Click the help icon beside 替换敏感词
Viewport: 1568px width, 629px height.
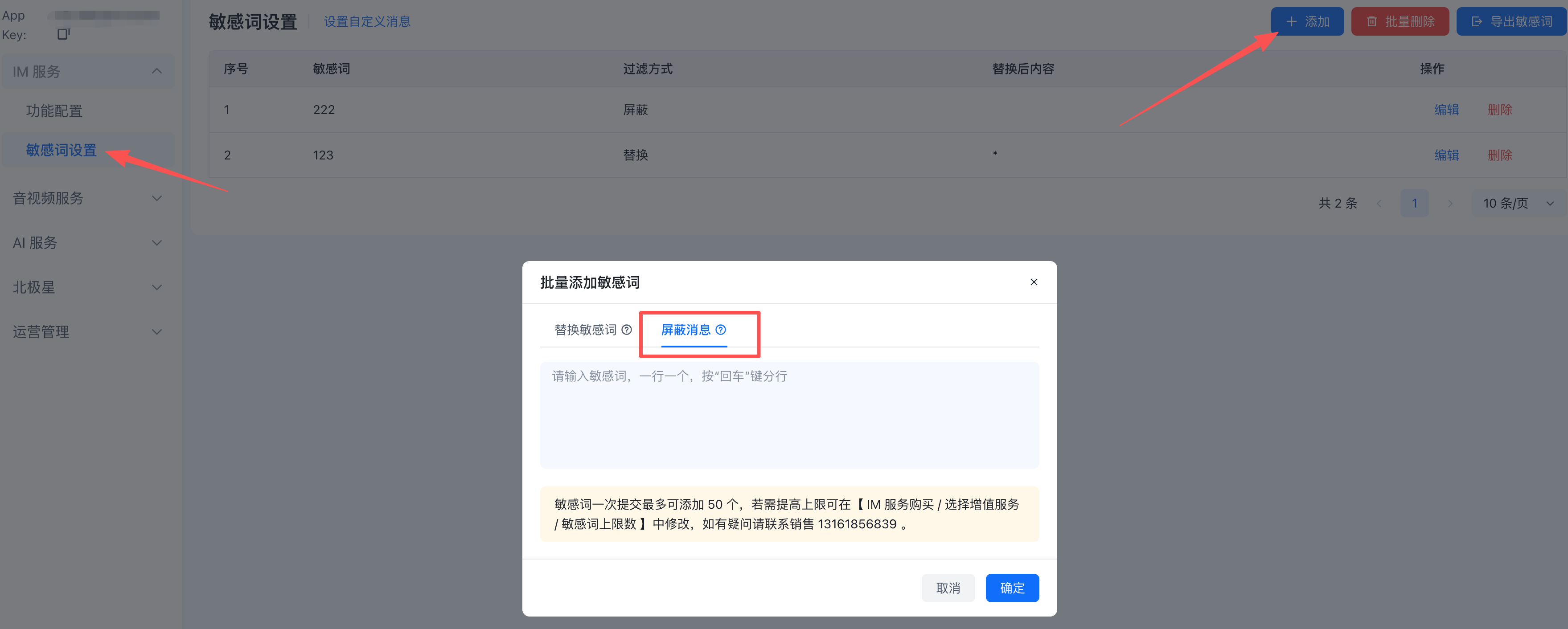point(626,330)
